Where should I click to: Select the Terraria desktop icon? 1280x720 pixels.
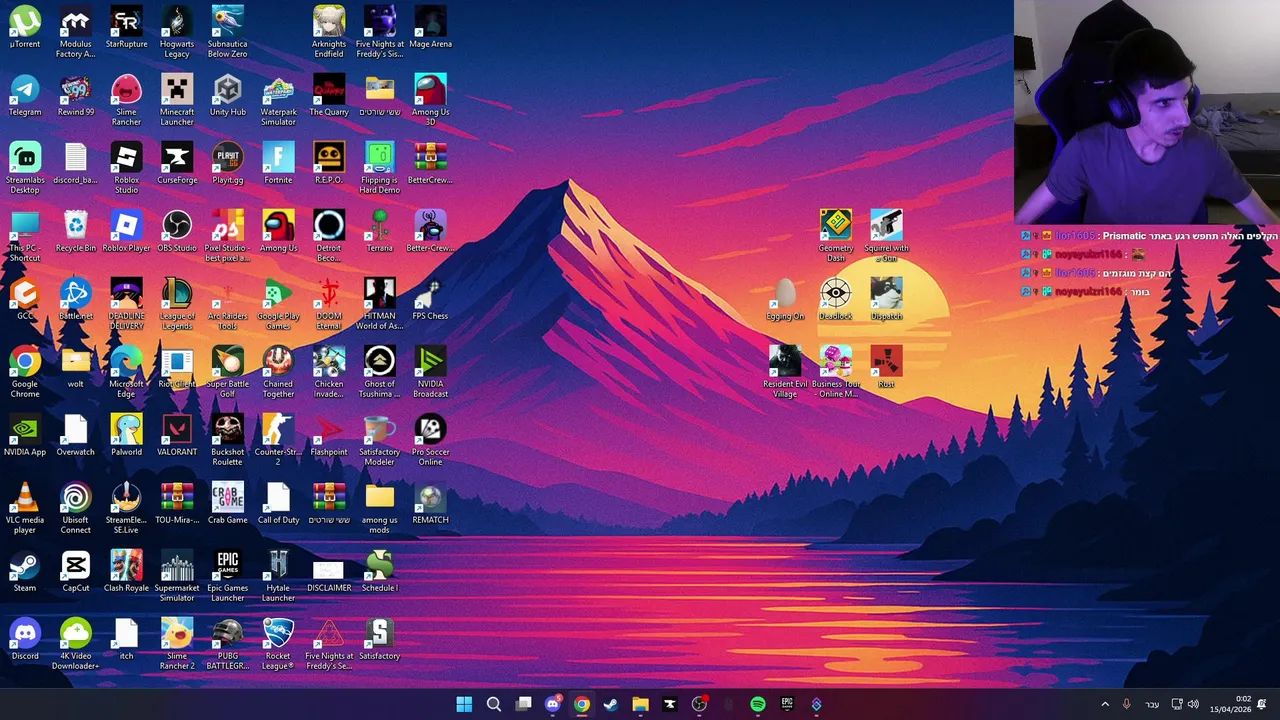point(380,232)
